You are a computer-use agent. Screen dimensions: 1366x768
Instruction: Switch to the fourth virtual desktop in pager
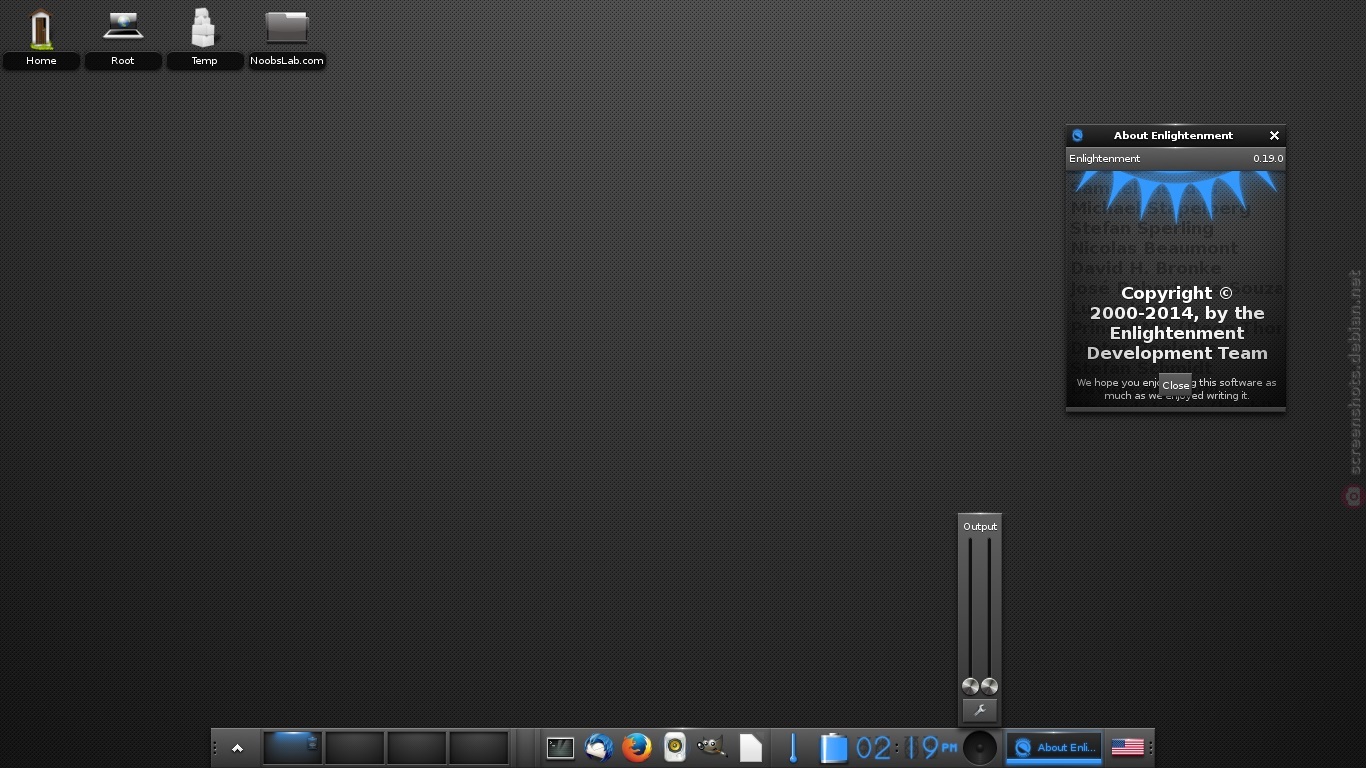point(479,748)
